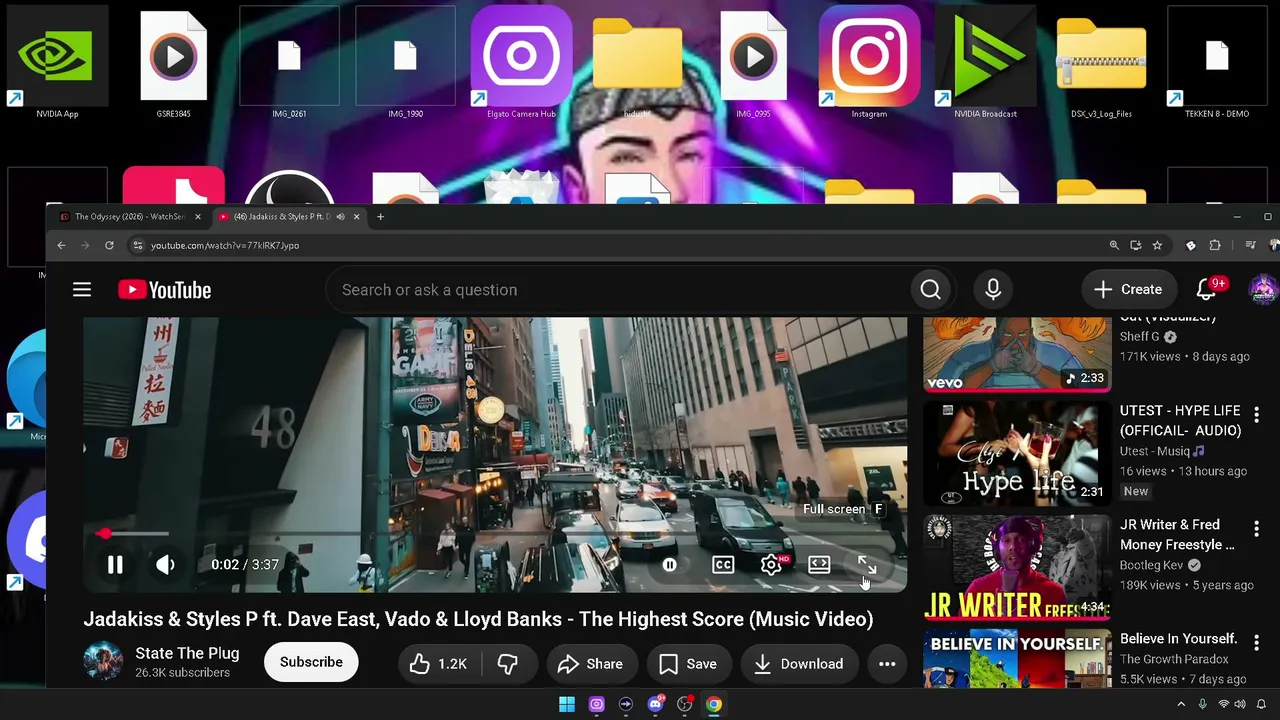Image resolution: width=1280 pixels, height=720 pixels.
Task: Open State The Plug channel avatar
Action: click(x=103, y=662)
